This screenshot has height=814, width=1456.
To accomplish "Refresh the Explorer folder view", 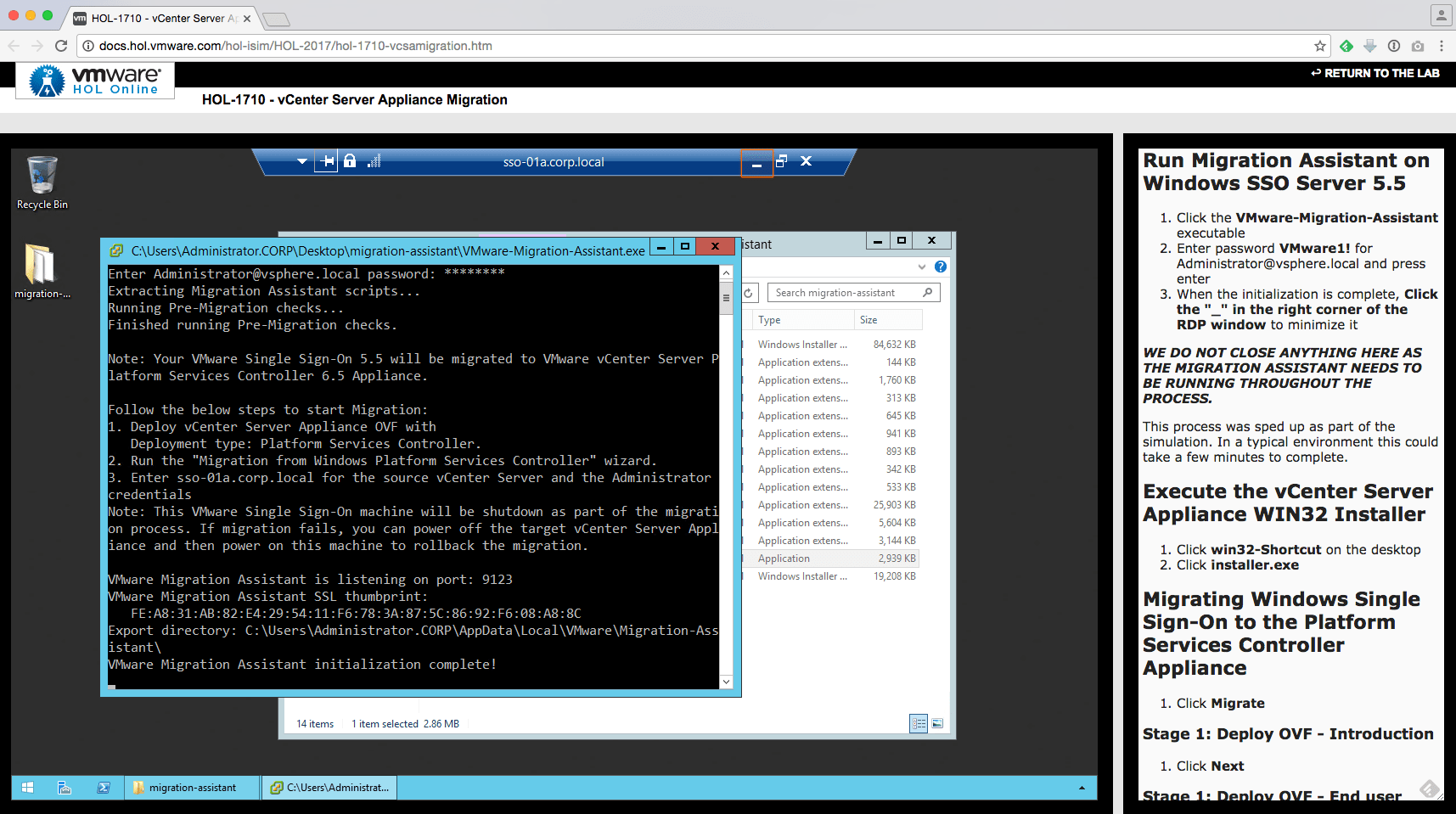I will [x=748, y=293].
